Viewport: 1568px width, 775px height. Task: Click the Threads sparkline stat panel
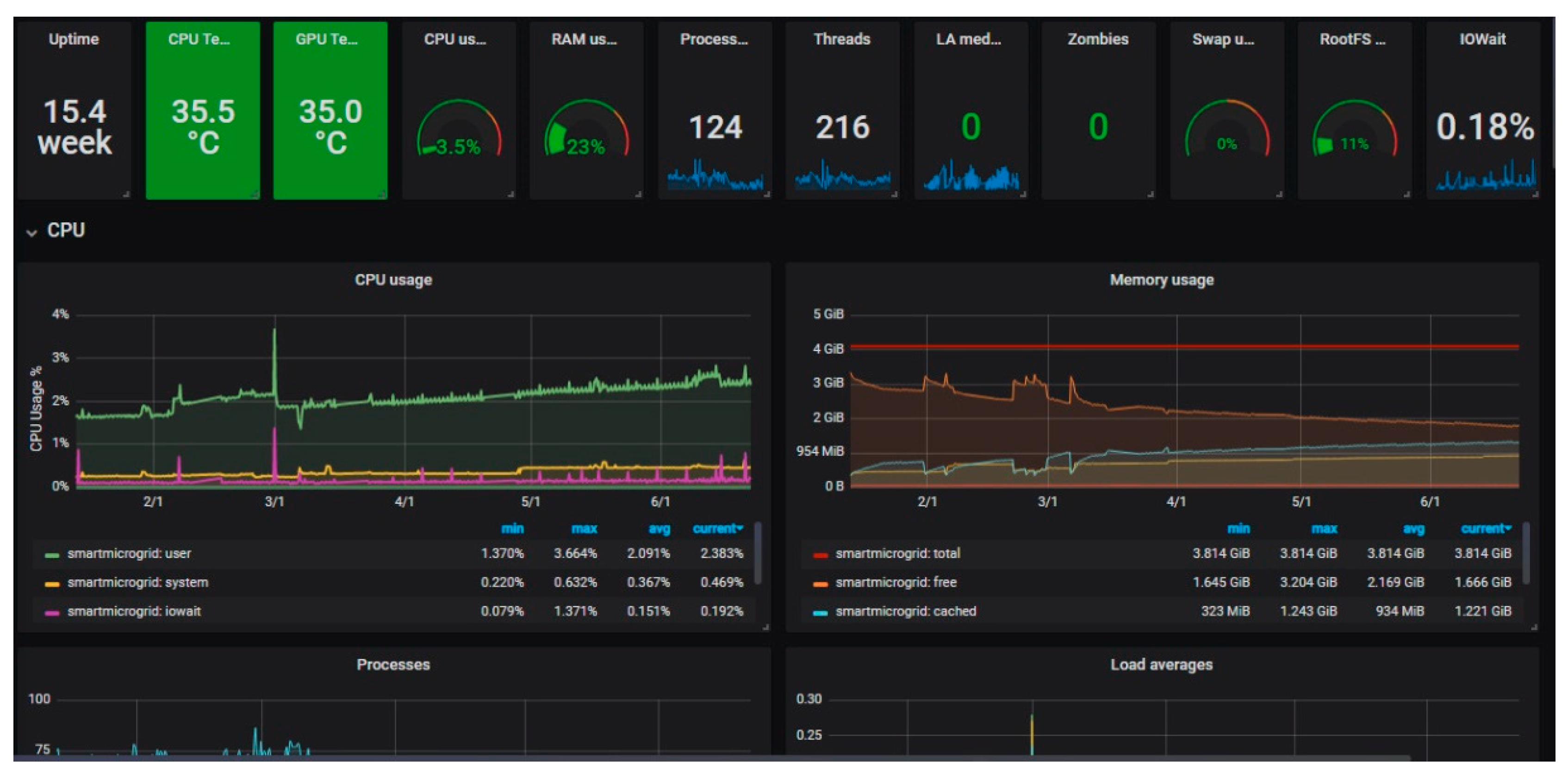[x=842, y=128]
